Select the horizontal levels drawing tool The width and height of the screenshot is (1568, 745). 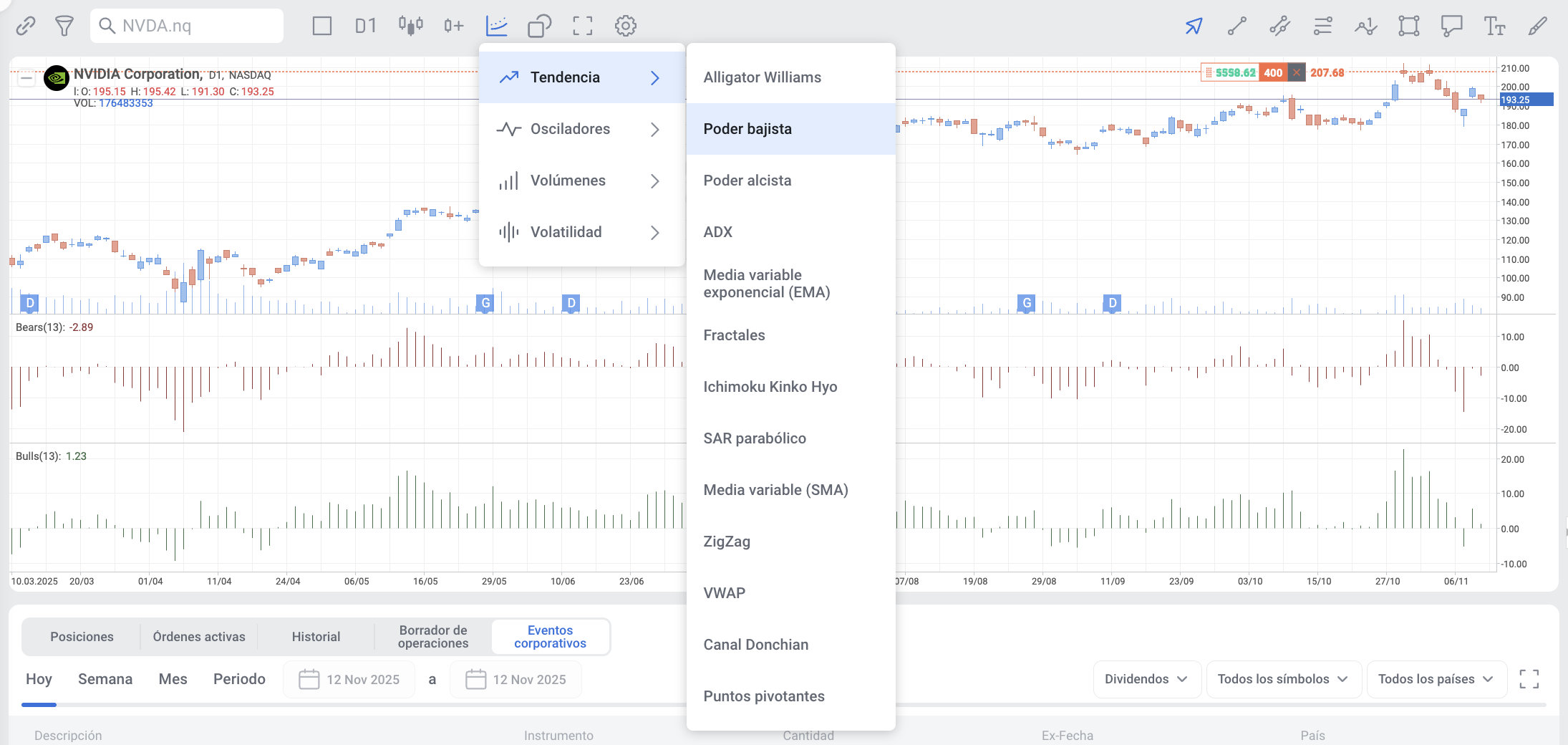pos(1323,27)
